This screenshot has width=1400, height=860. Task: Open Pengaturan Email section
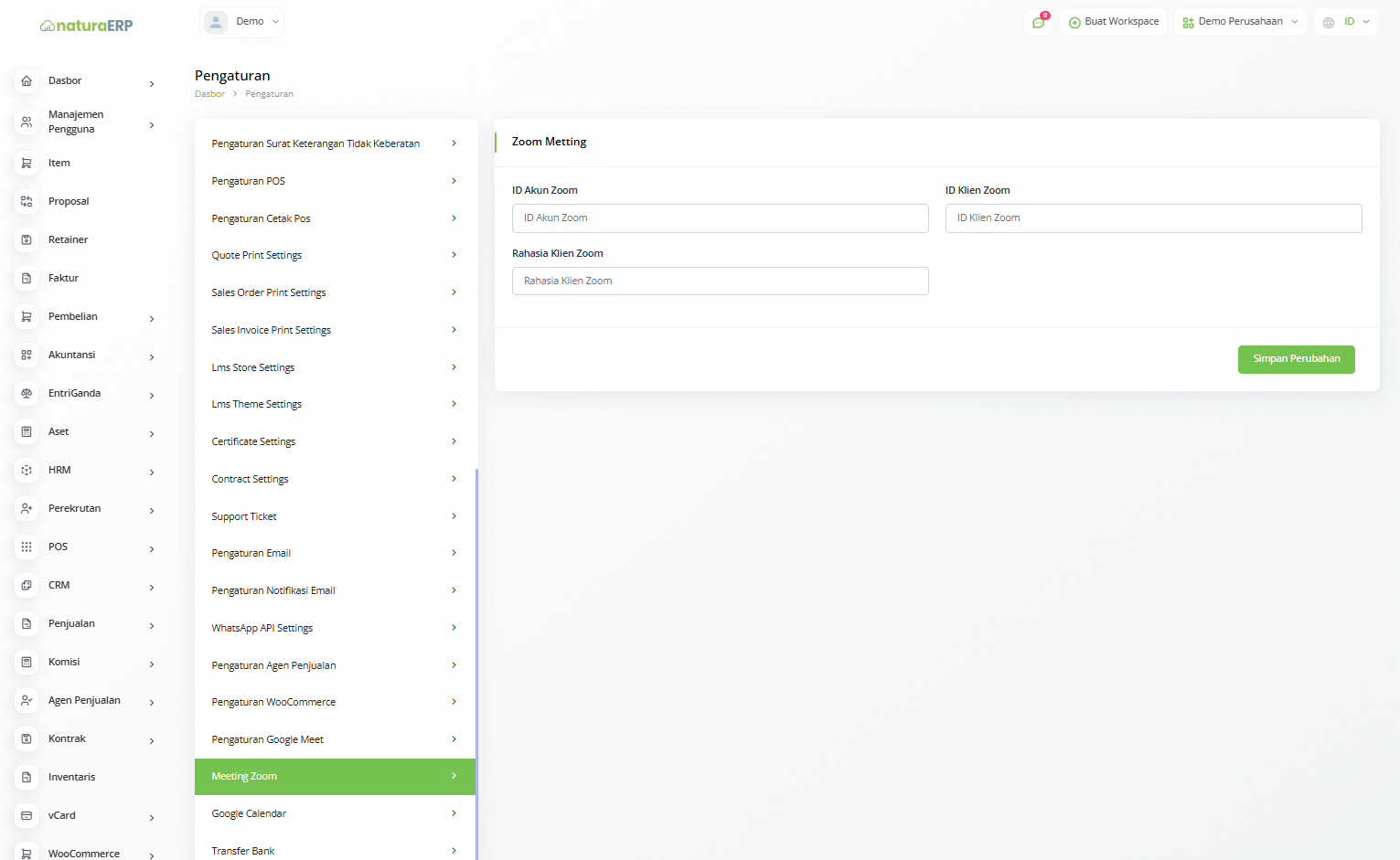[335, 553]
